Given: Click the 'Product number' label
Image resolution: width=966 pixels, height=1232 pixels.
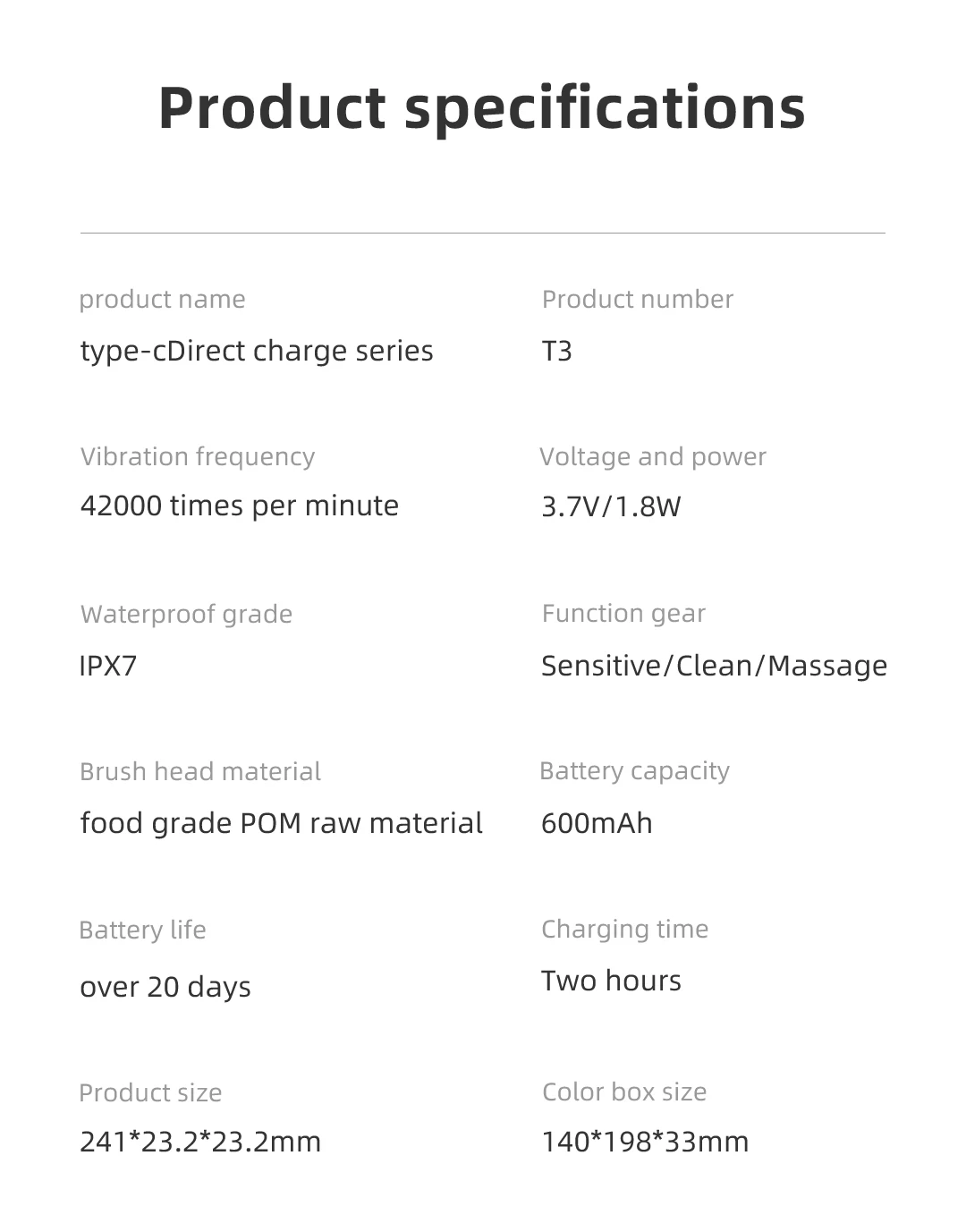Looking at the screenshot, I should [637, 300].
